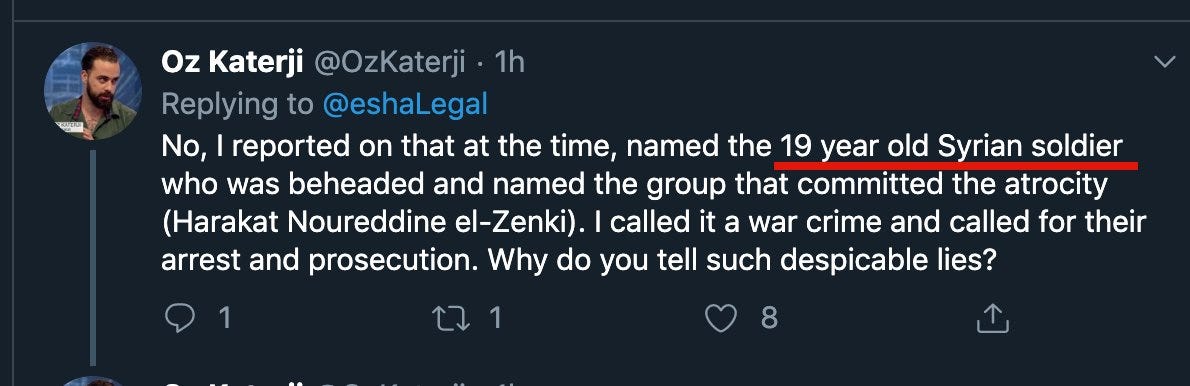The image size is (1190, 386).
Task: Click the 1h timestamp of the tweet
Action: [509, 63]
